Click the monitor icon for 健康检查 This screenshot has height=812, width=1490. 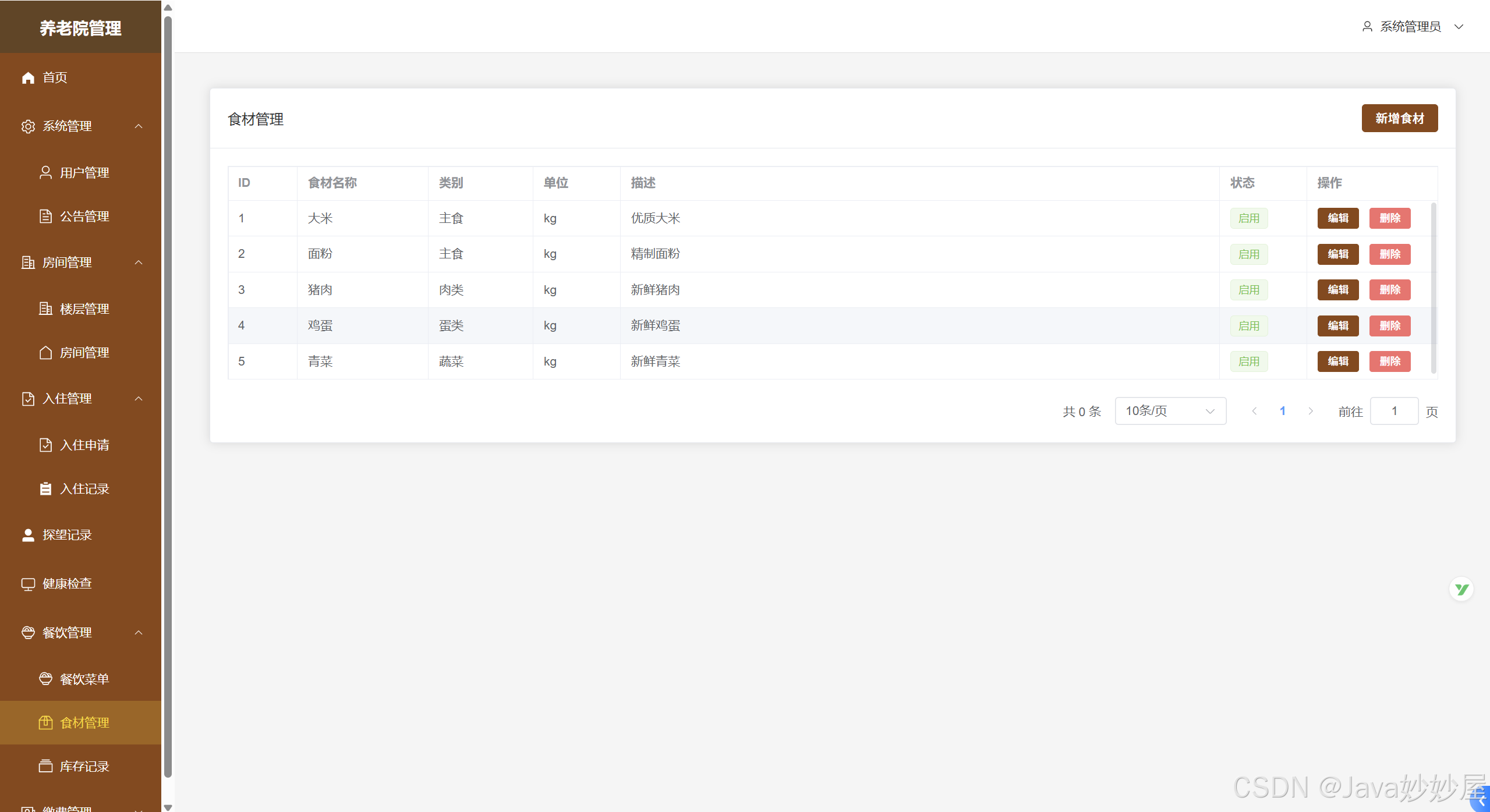coord(28,584)
